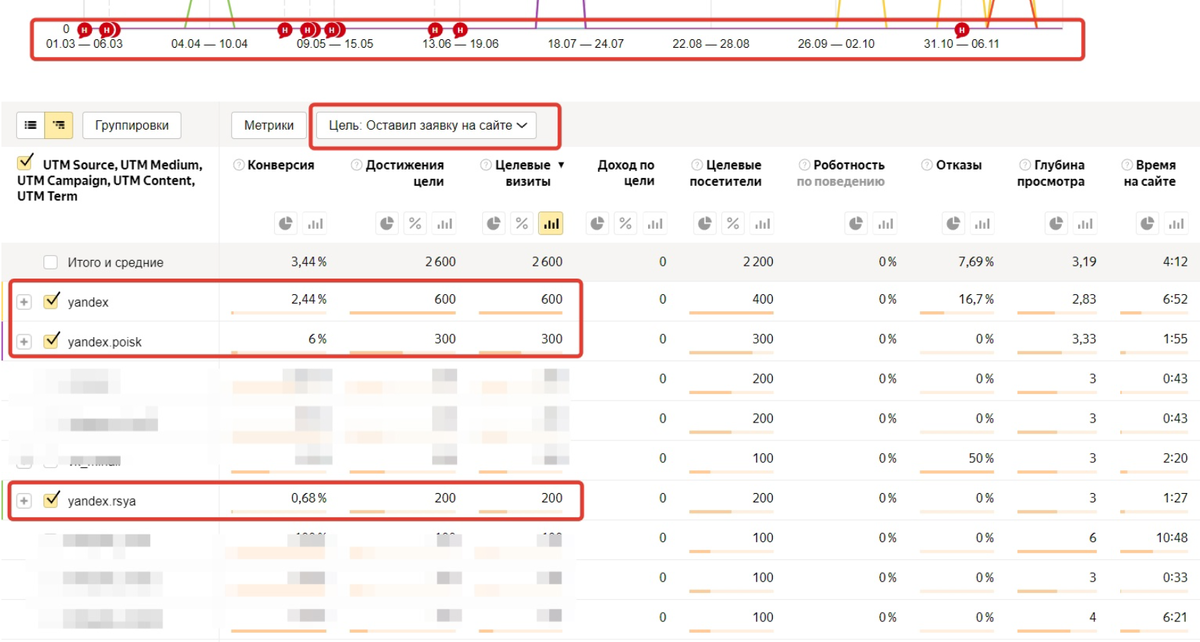Switch to the tree list view icon
Viewport: 1200px width, 642px height.
(x=59, y=125)
